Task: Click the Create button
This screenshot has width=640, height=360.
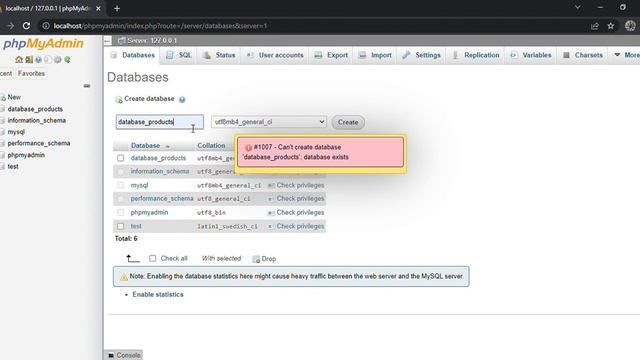Action: [x=348, y=122]
